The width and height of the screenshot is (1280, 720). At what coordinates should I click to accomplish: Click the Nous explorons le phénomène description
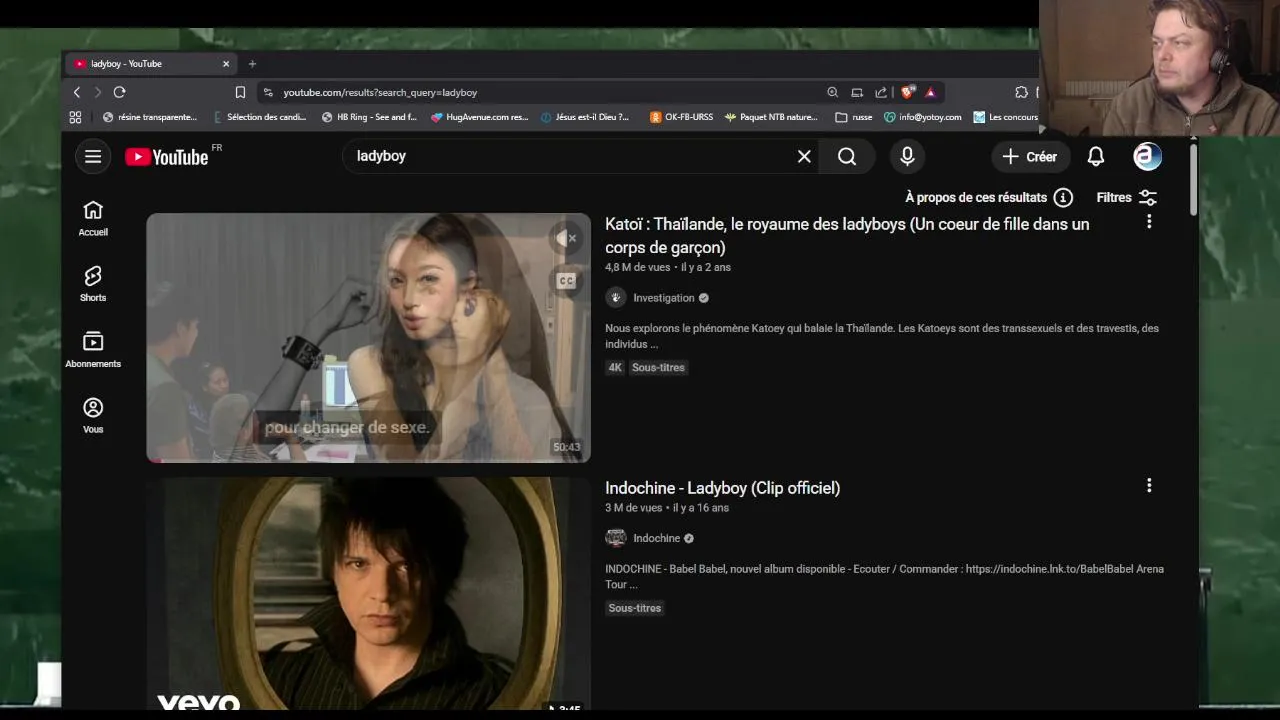point(882,335)
